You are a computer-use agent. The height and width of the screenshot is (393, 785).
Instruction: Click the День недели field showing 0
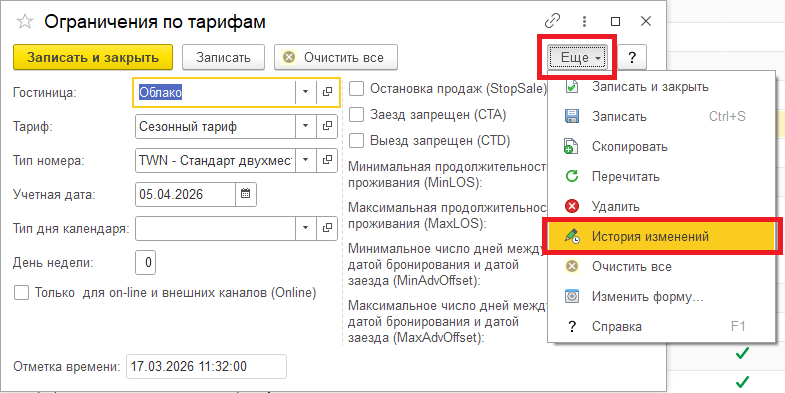(x=146, y=262)
